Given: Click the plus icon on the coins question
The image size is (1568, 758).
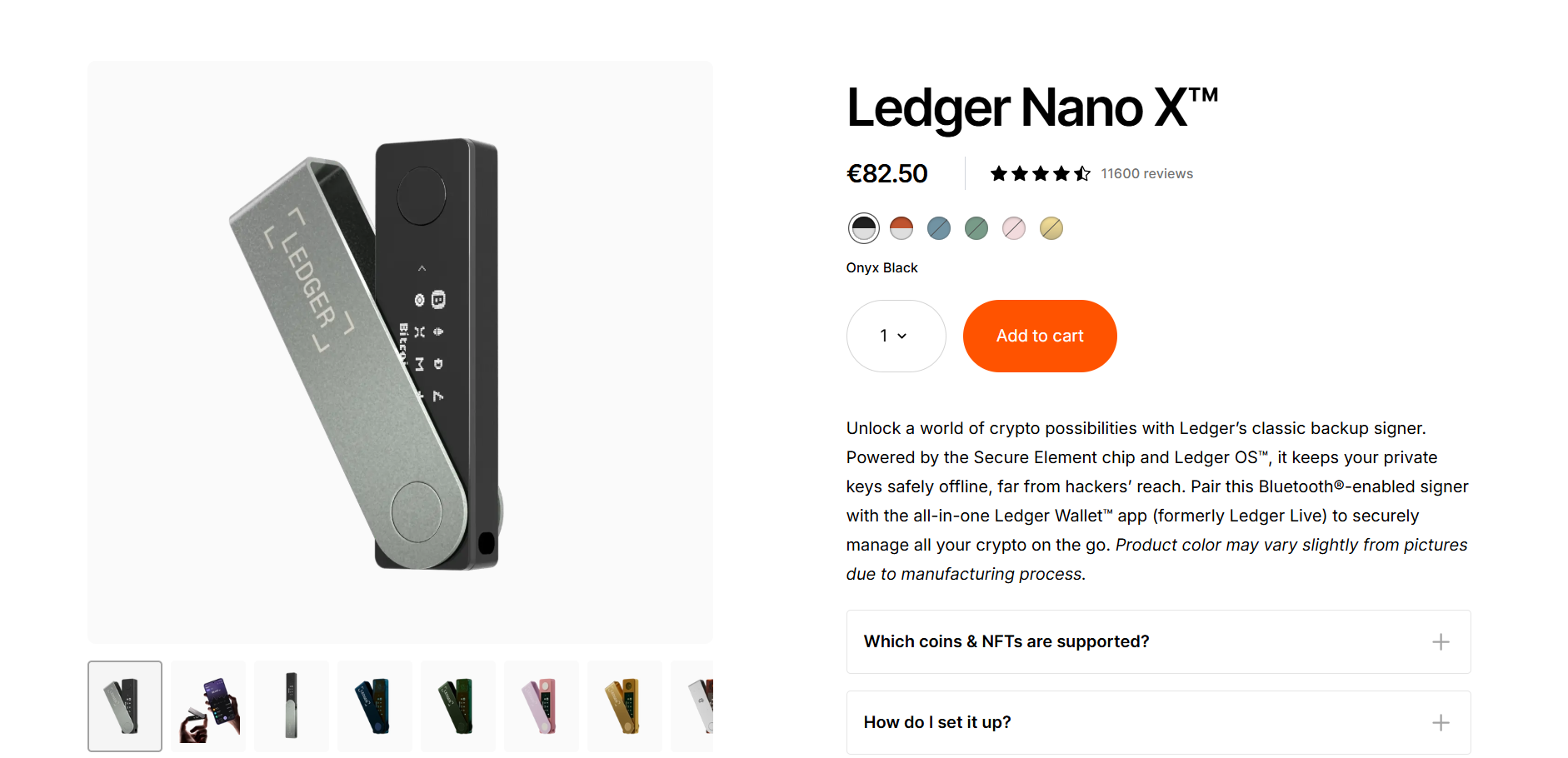Looking at the screenshot, I should click(1441, 641).
